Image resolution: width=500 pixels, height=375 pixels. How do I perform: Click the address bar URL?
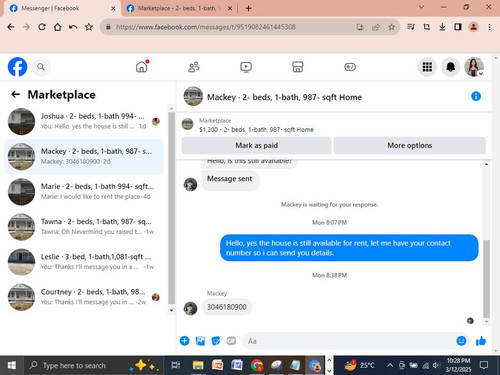coord(206,27)
